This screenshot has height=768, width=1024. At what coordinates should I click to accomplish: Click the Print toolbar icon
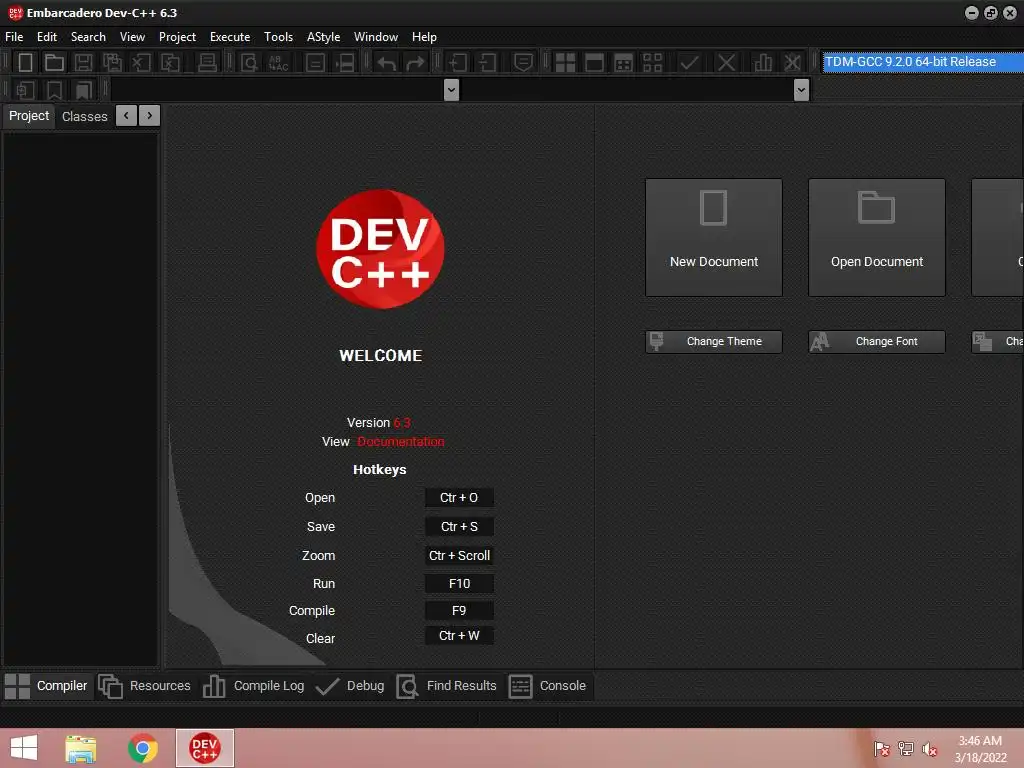point(207,62)
